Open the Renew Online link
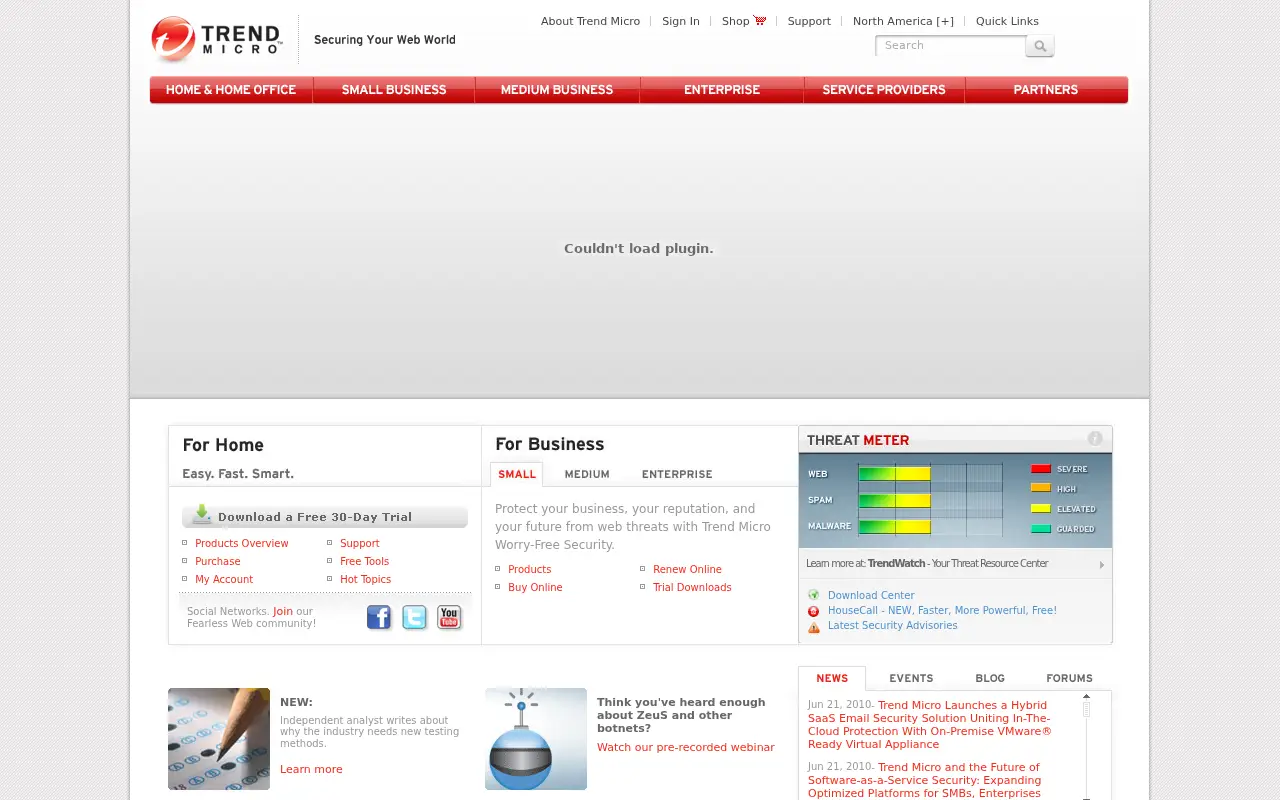The width and height of the screenshot is (1280, 800). click(687, 569)
